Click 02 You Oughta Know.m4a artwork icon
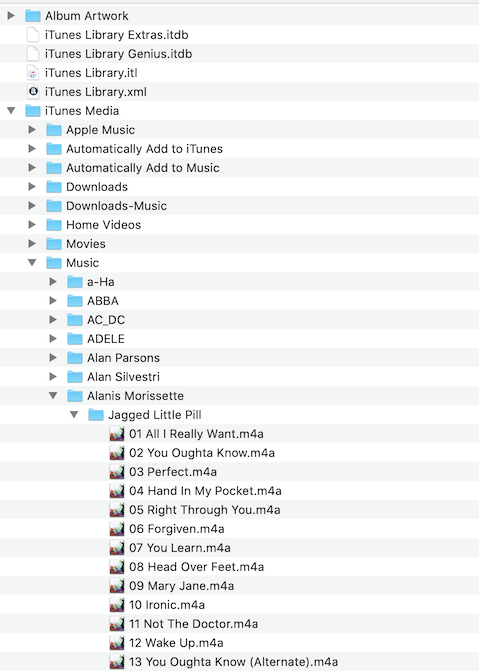 117,453
